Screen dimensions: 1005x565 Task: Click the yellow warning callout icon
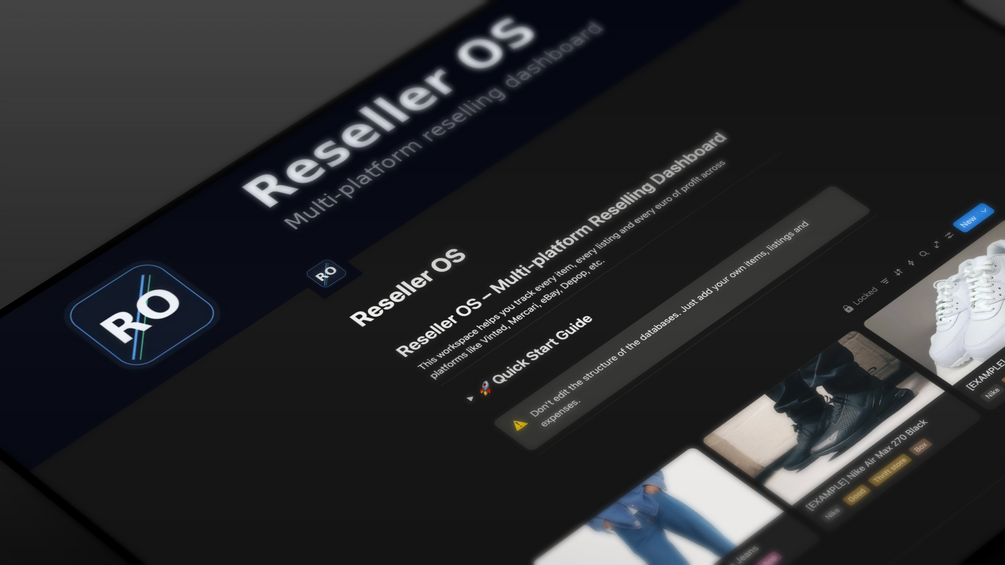click(520, 425)
